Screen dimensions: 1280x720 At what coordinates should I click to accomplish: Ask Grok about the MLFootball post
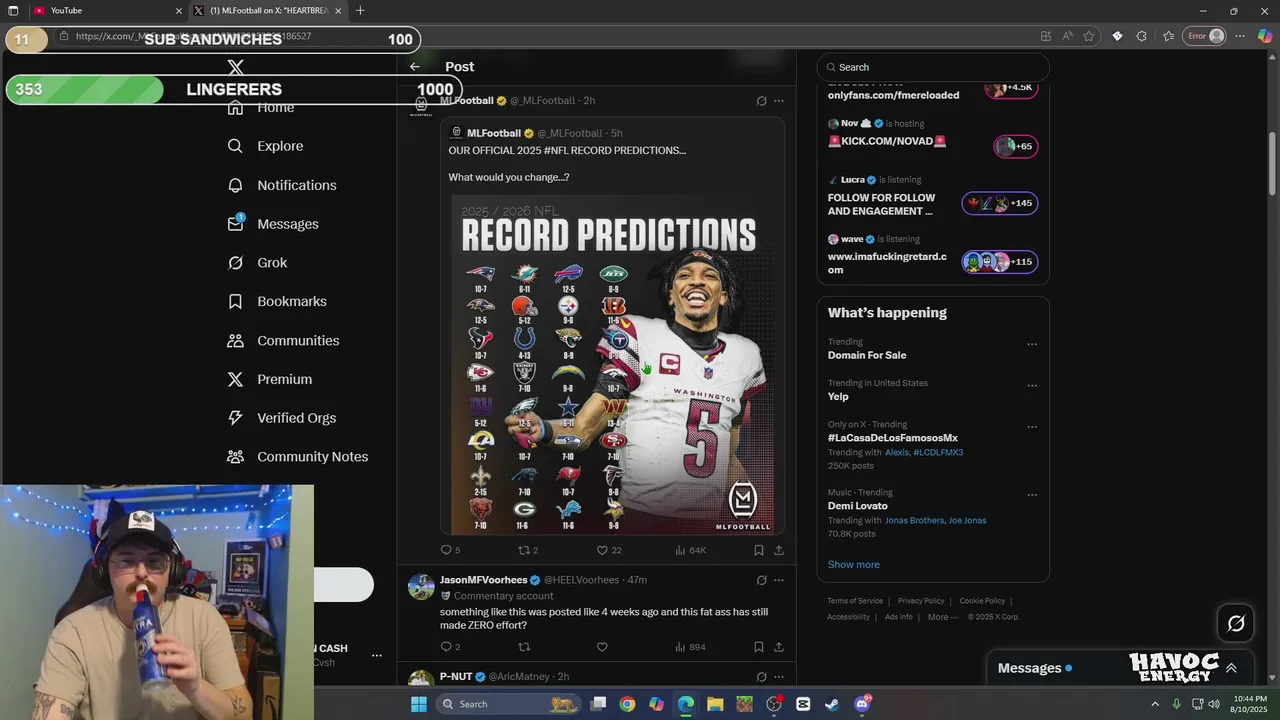click(x=761, y=101)
